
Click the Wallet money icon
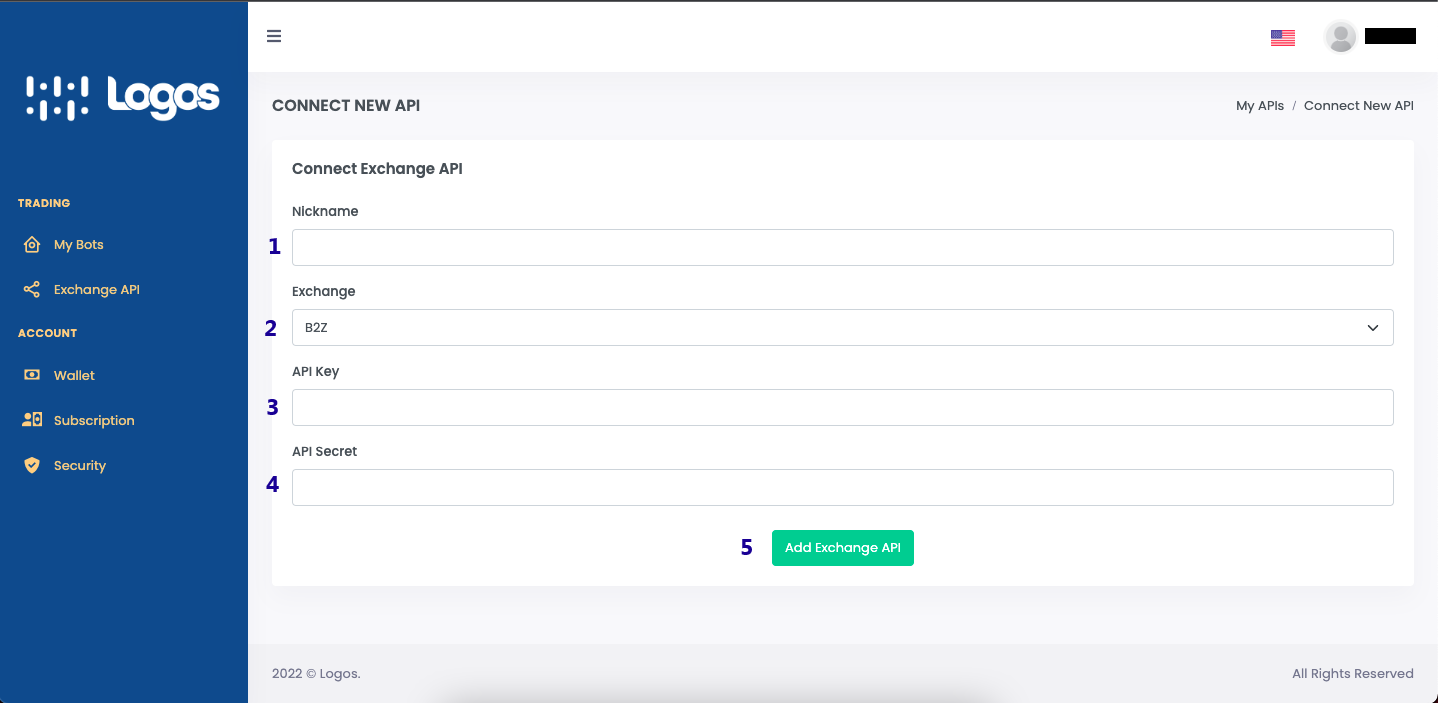pos(32,375)
